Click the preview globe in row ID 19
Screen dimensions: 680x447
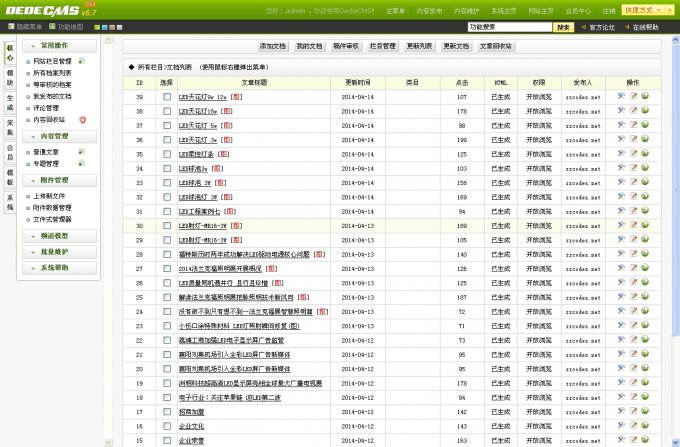[x=645, y=382]
